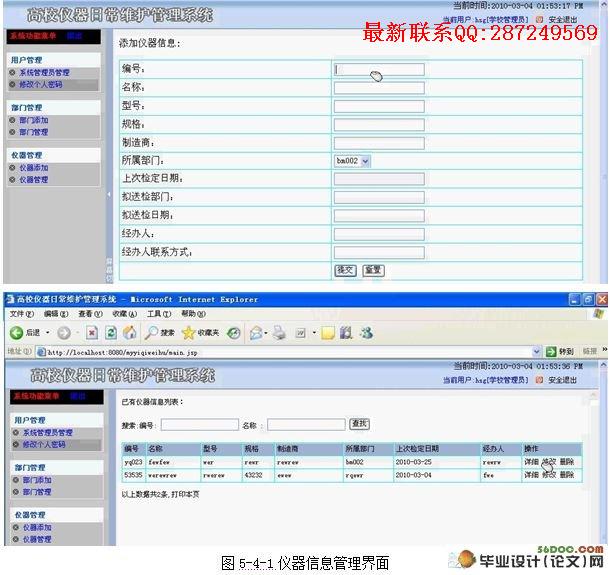
Task: Open the 编辑(E) menu
Action: pyautogui.click(x=56, y=314)
